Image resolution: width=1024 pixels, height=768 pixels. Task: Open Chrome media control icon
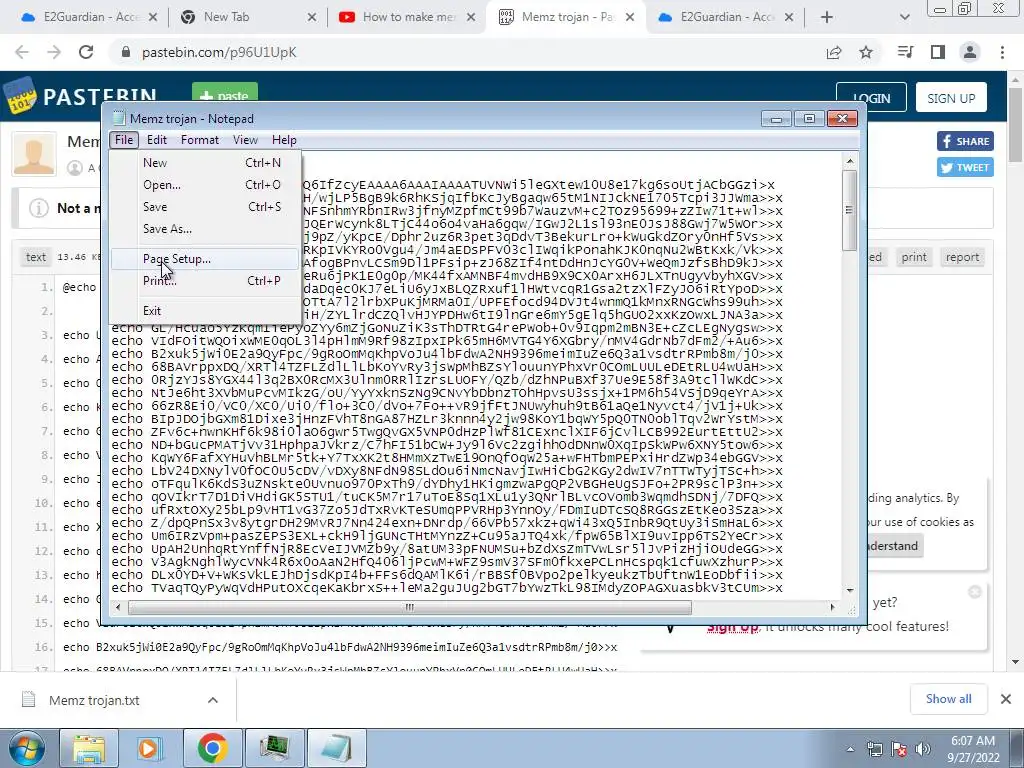pyautogui.click(x=905, y=52)
